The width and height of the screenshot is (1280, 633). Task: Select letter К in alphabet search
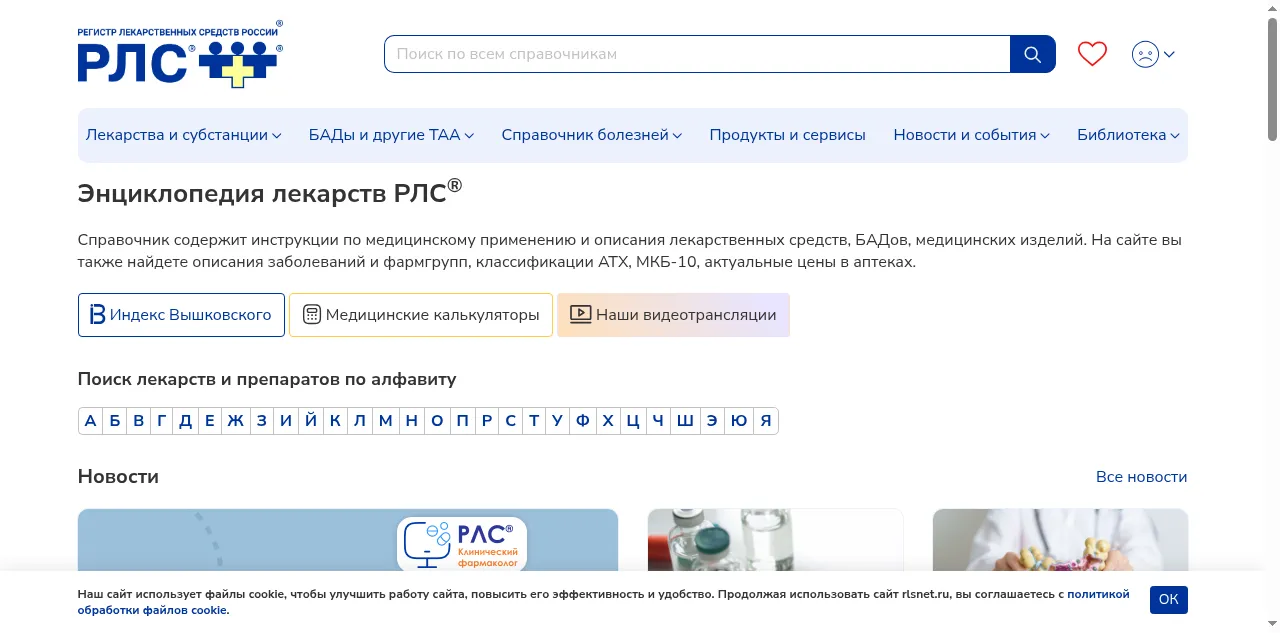click(x=335, y=421)
